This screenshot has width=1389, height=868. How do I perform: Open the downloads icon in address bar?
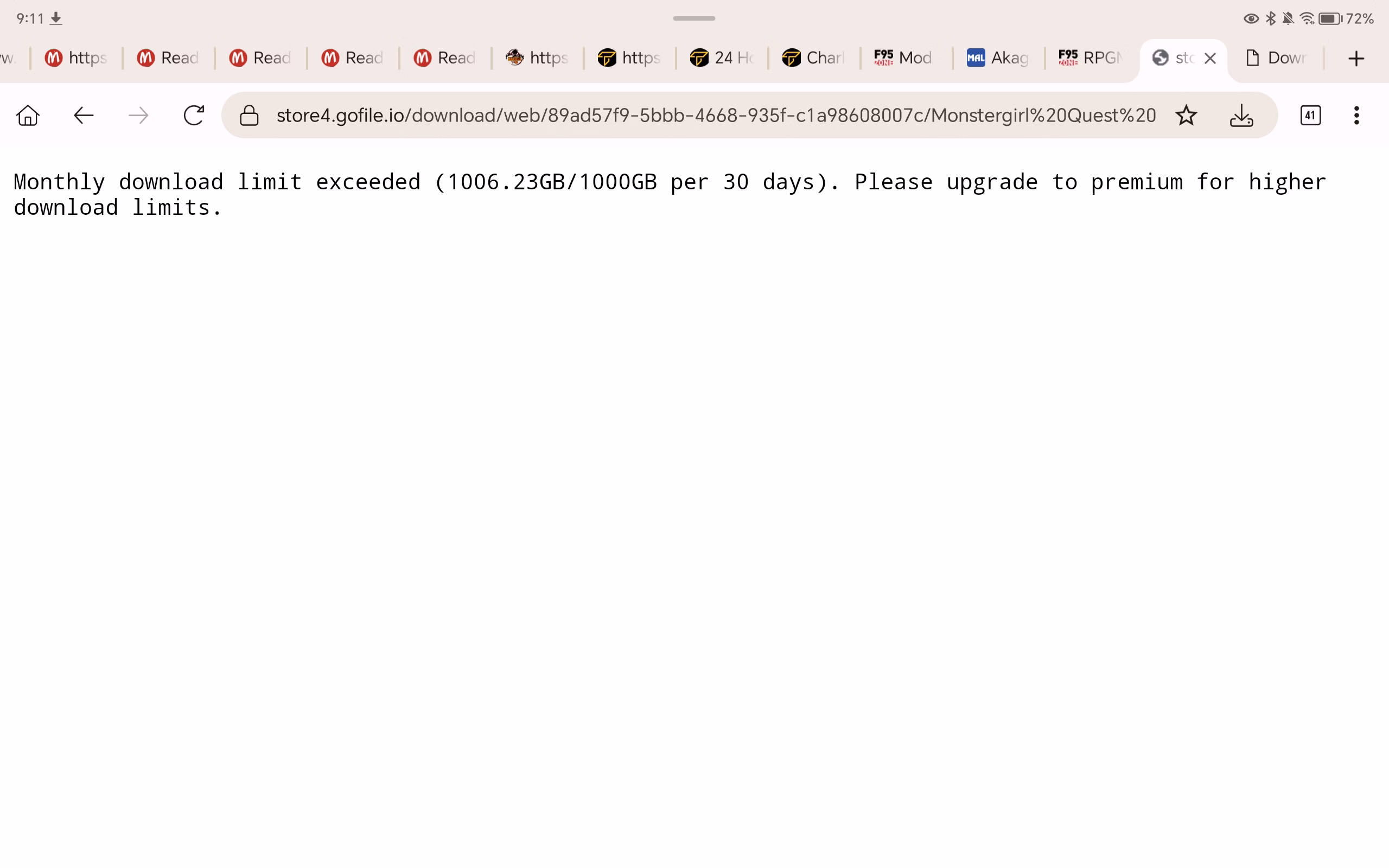click(1241, 116)
